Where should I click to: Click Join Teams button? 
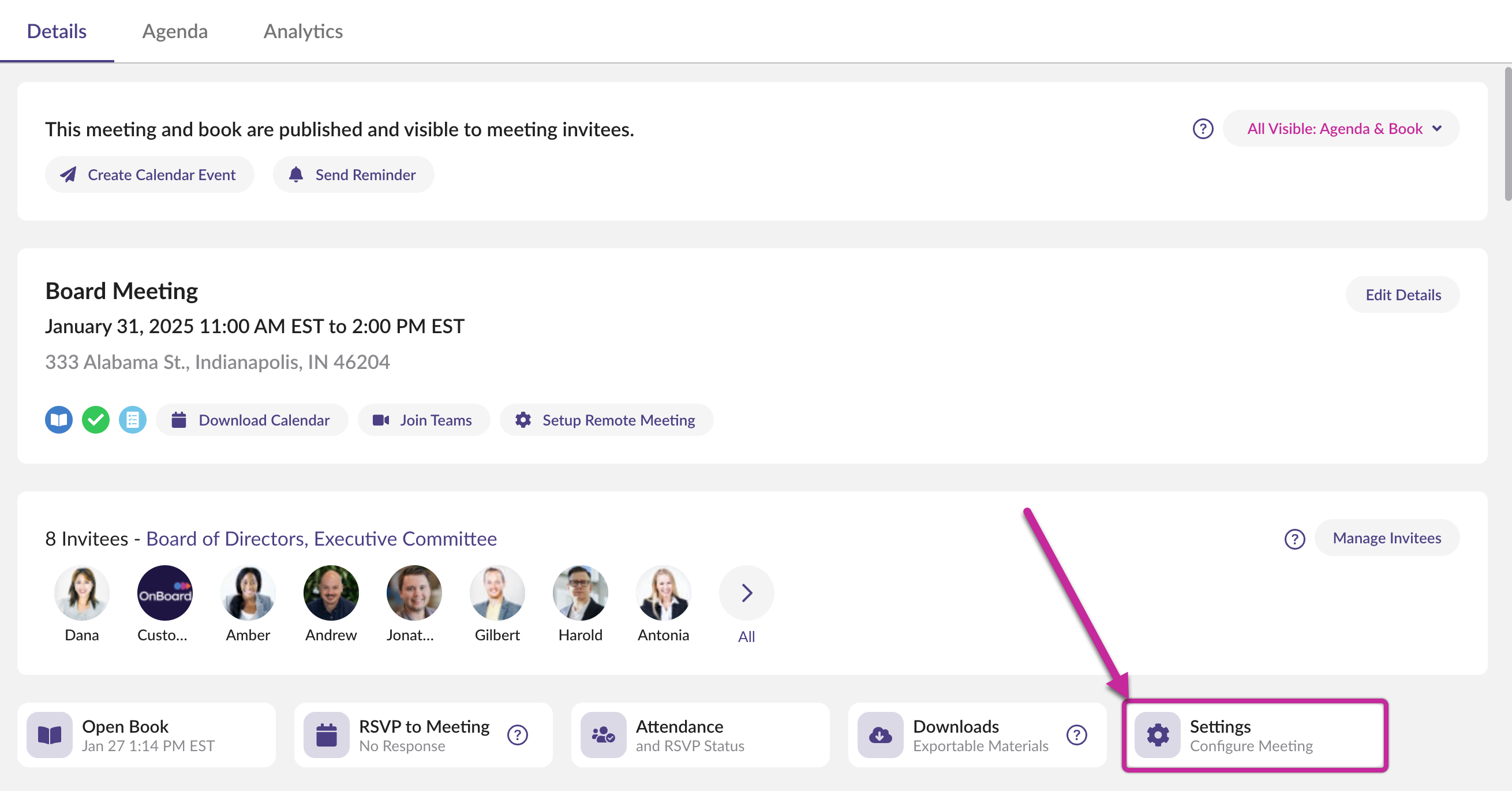(x=423, y=420)
